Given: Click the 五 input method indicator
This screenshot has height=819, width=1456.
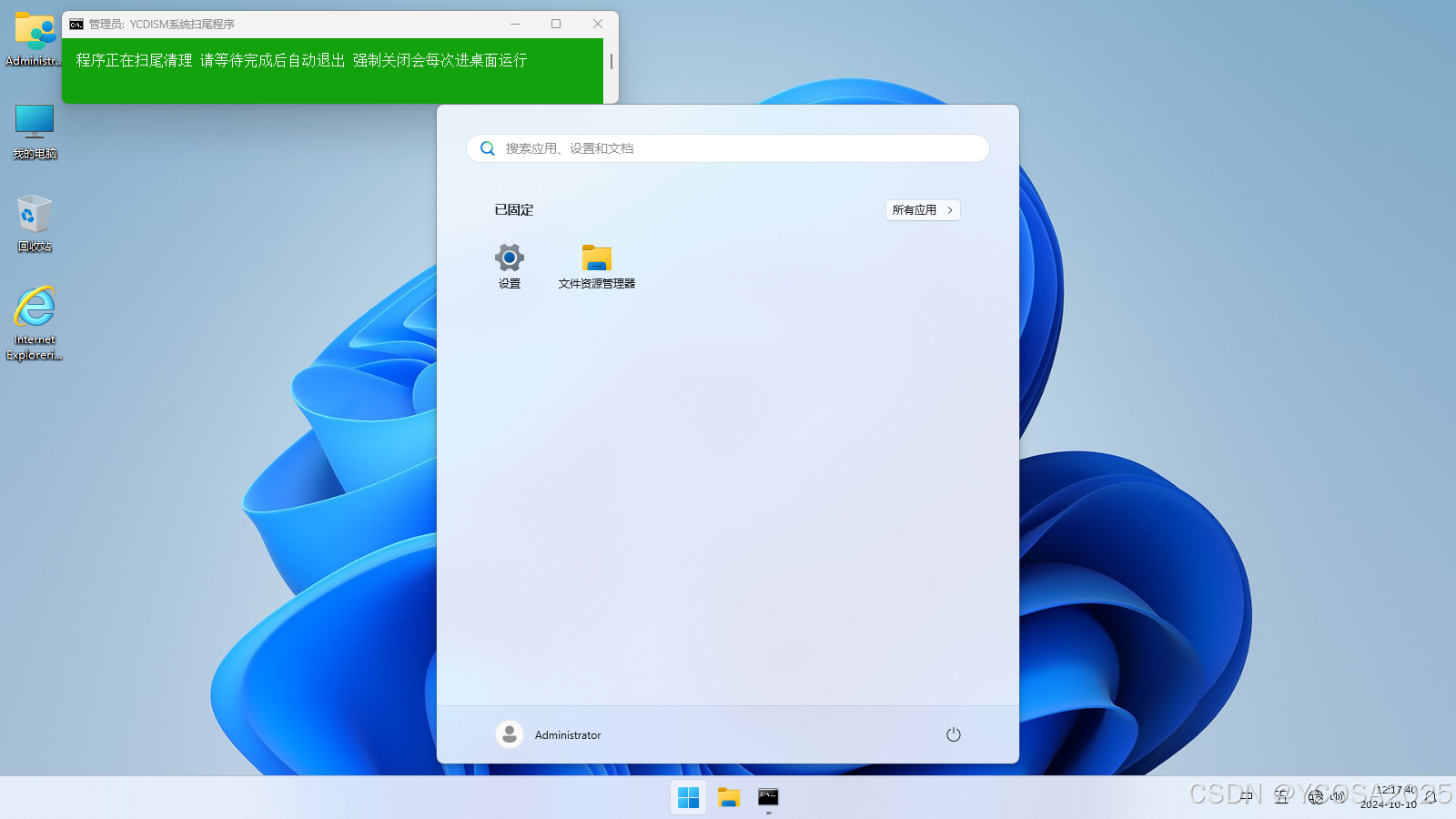Looking at the screenshot, I should [x=1281, y=796].
